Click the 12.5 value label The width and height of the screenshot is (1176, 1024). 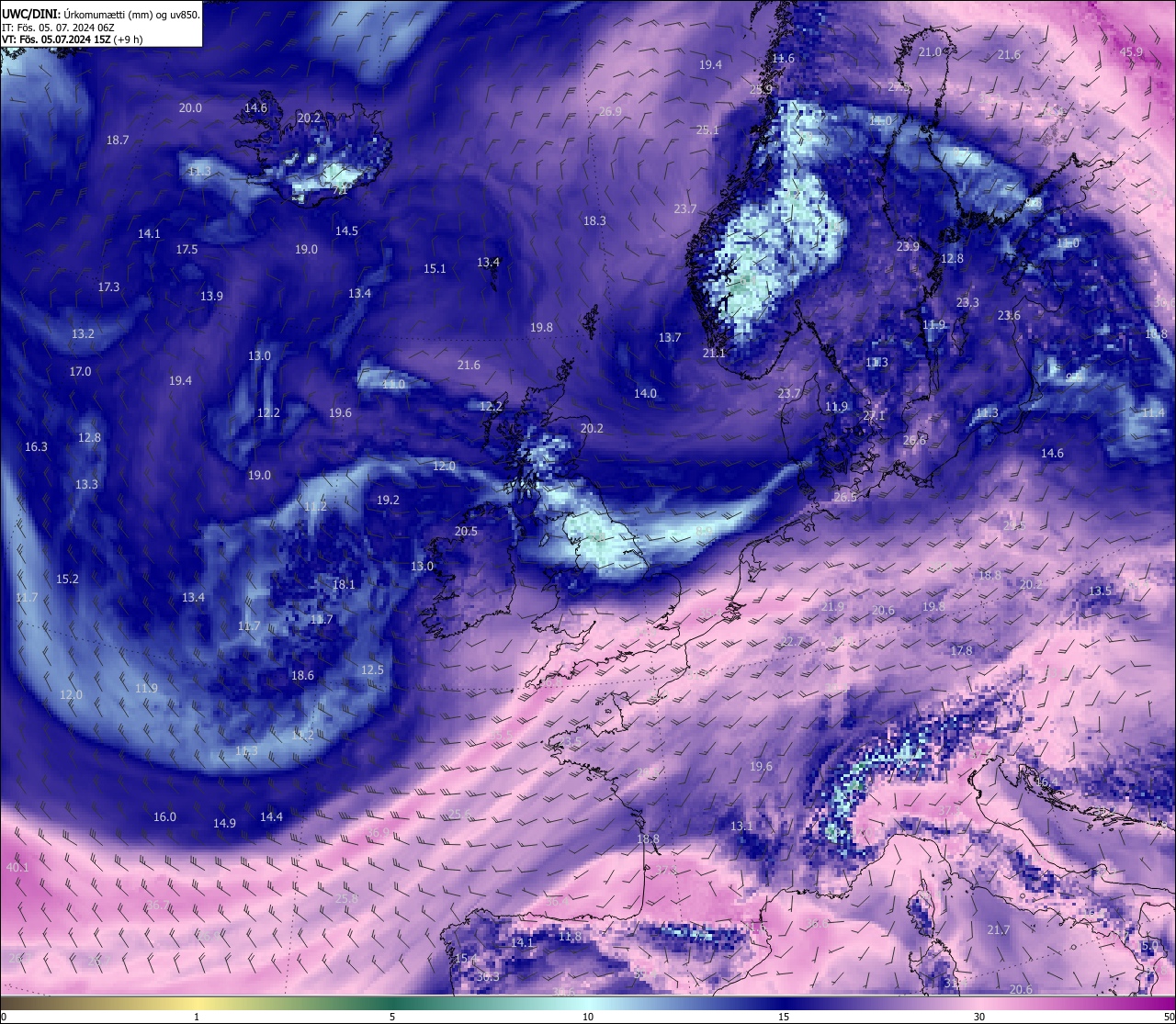point(372,670)
